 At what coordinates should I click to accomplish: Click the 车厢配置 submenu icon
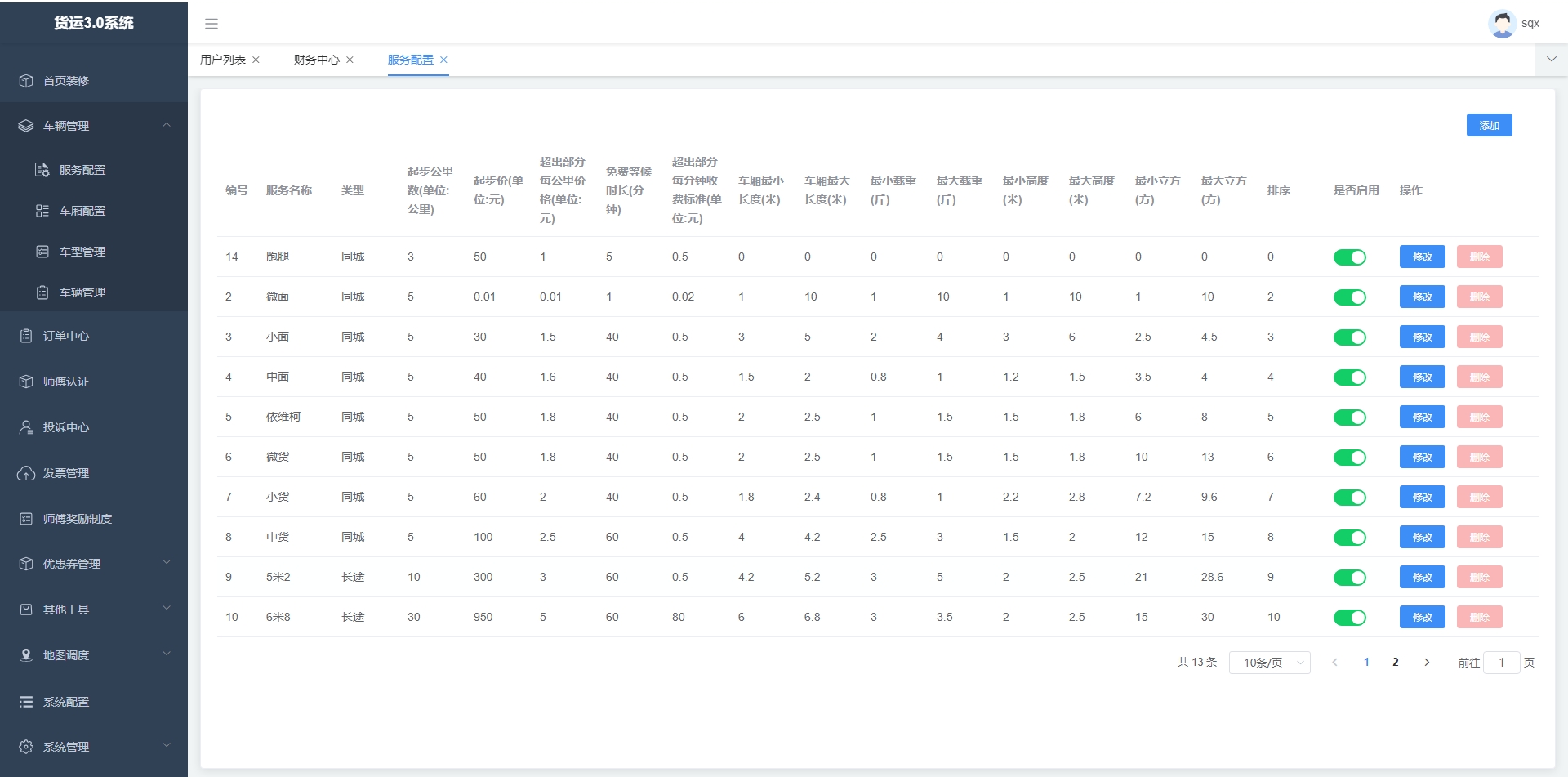tap(42, 211)
